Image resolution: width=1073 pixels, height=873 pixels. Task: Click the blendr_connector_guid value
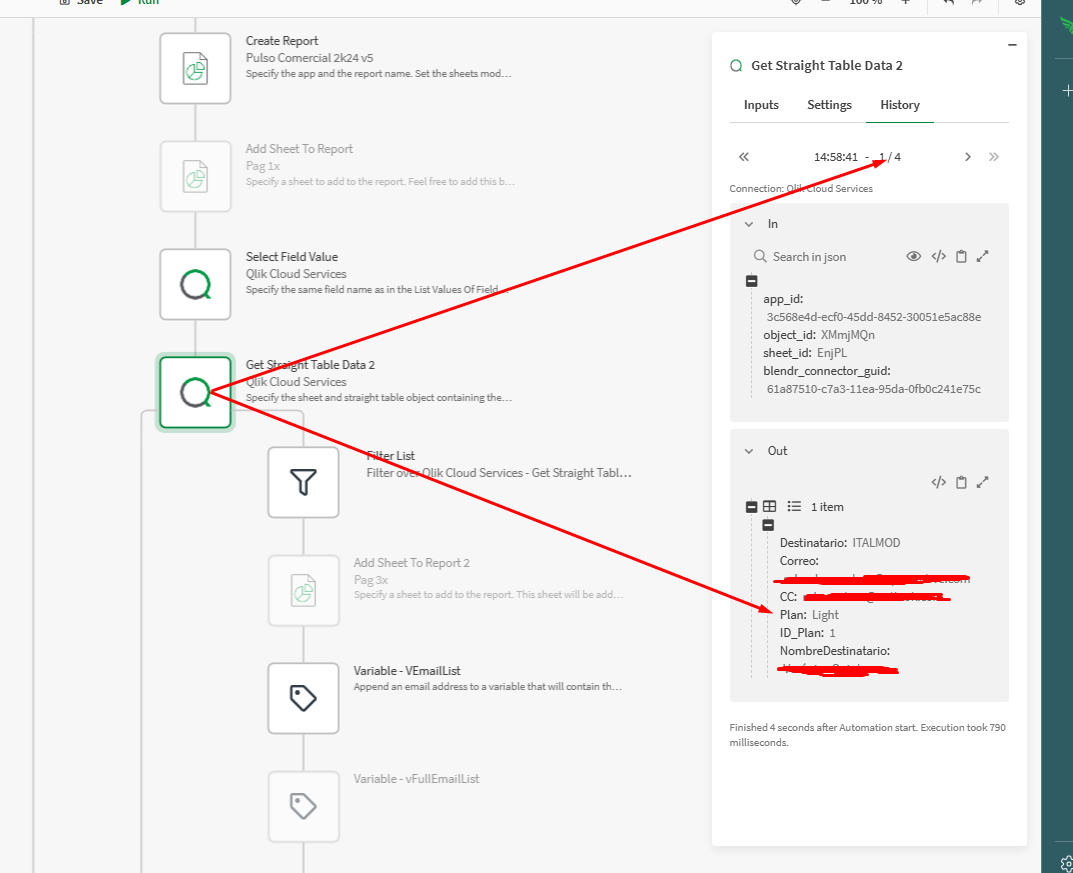[x=873, y=389]
